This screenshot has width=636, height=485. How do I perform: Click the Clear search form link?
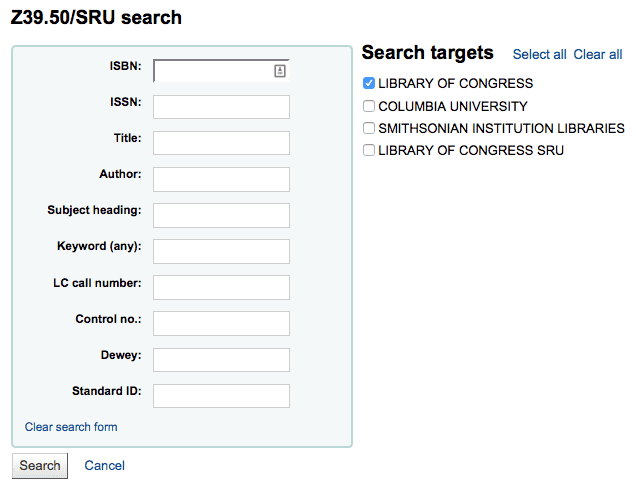[x=71, y=427]
